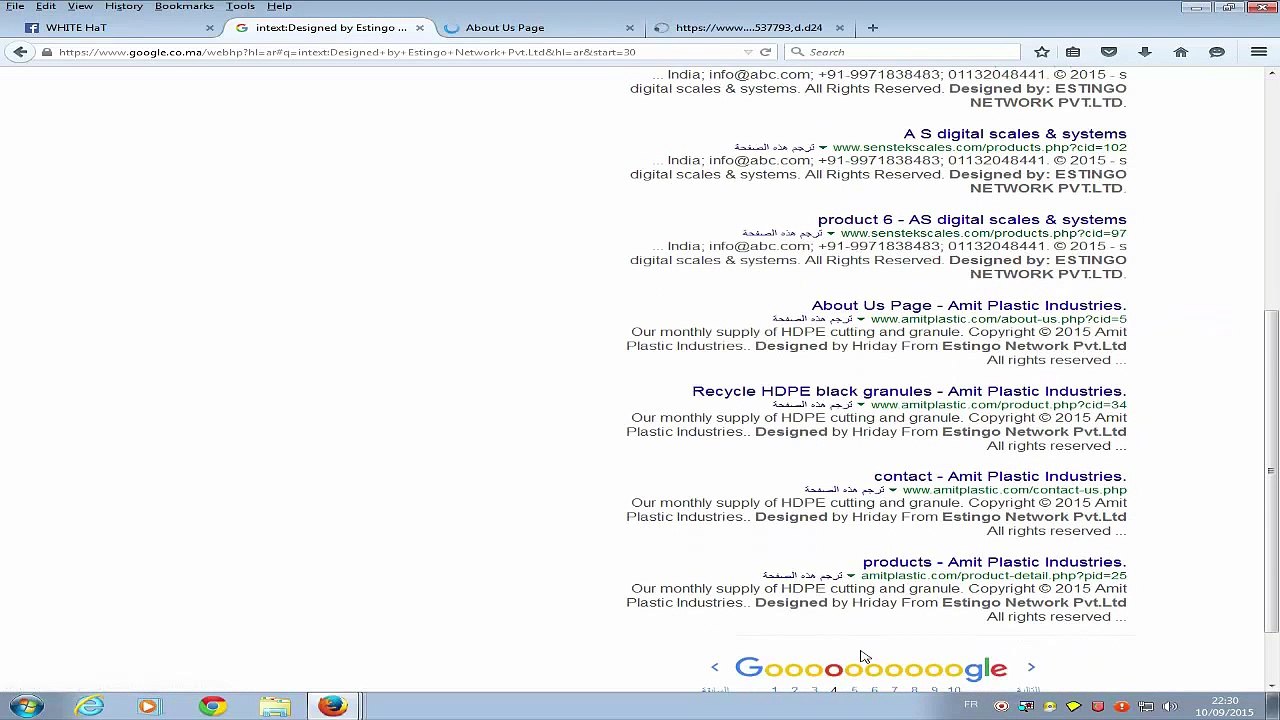
Task: Save page to Pocket icon
Action: [1109, 52]
